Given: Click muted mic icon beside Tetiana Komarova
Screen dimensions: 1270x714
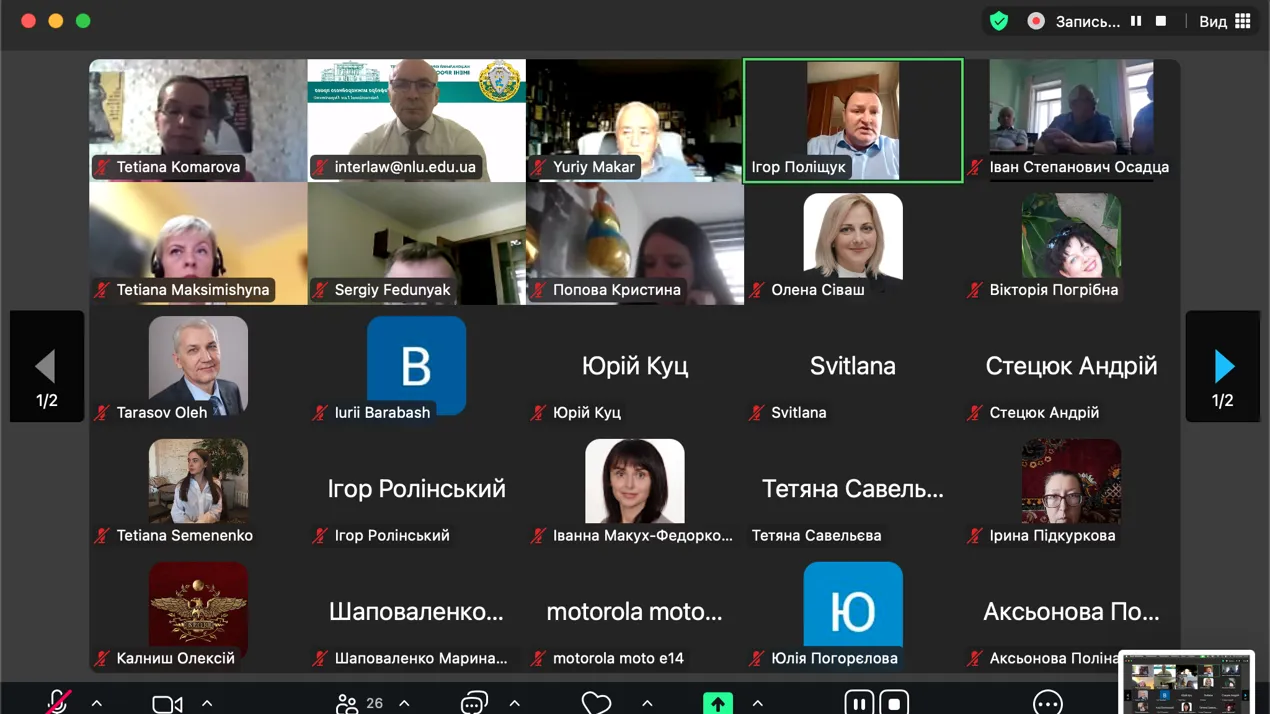Looking at the screenshot, I should tap(102, 167).
